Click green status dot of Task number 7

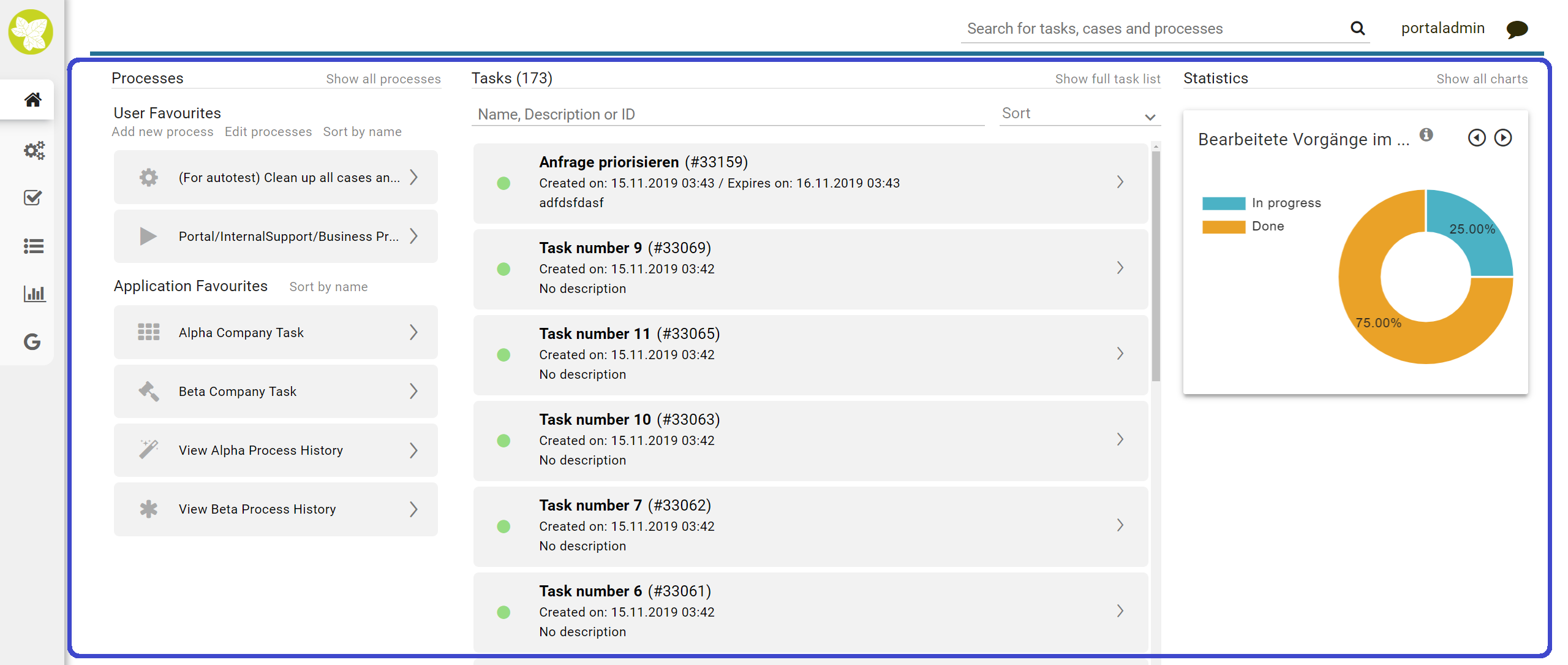pos(503,526)
